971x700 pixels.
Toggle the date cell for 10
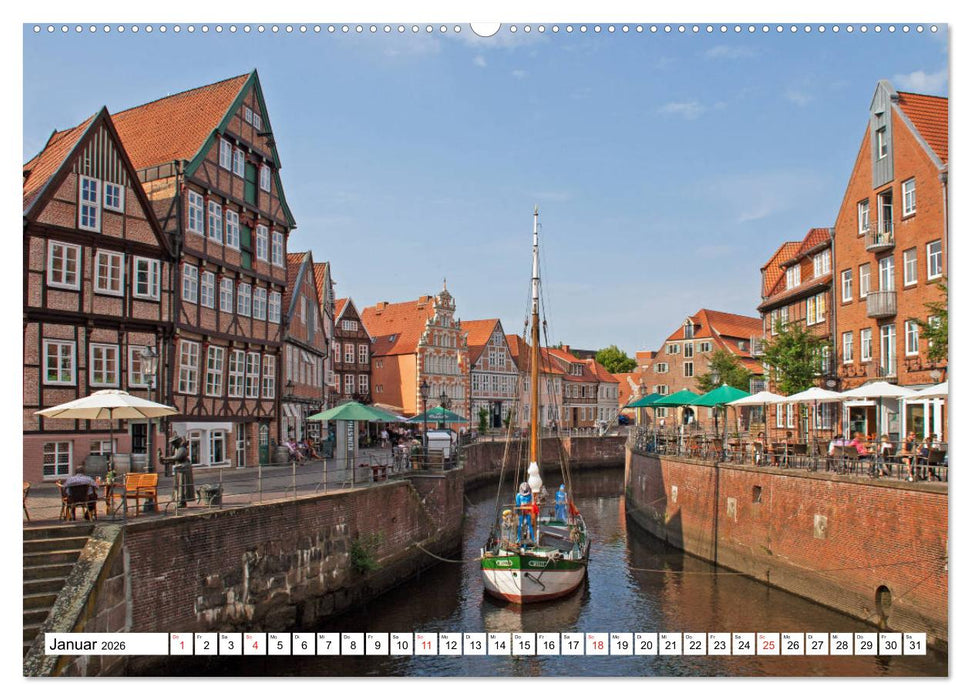point(402,648)
